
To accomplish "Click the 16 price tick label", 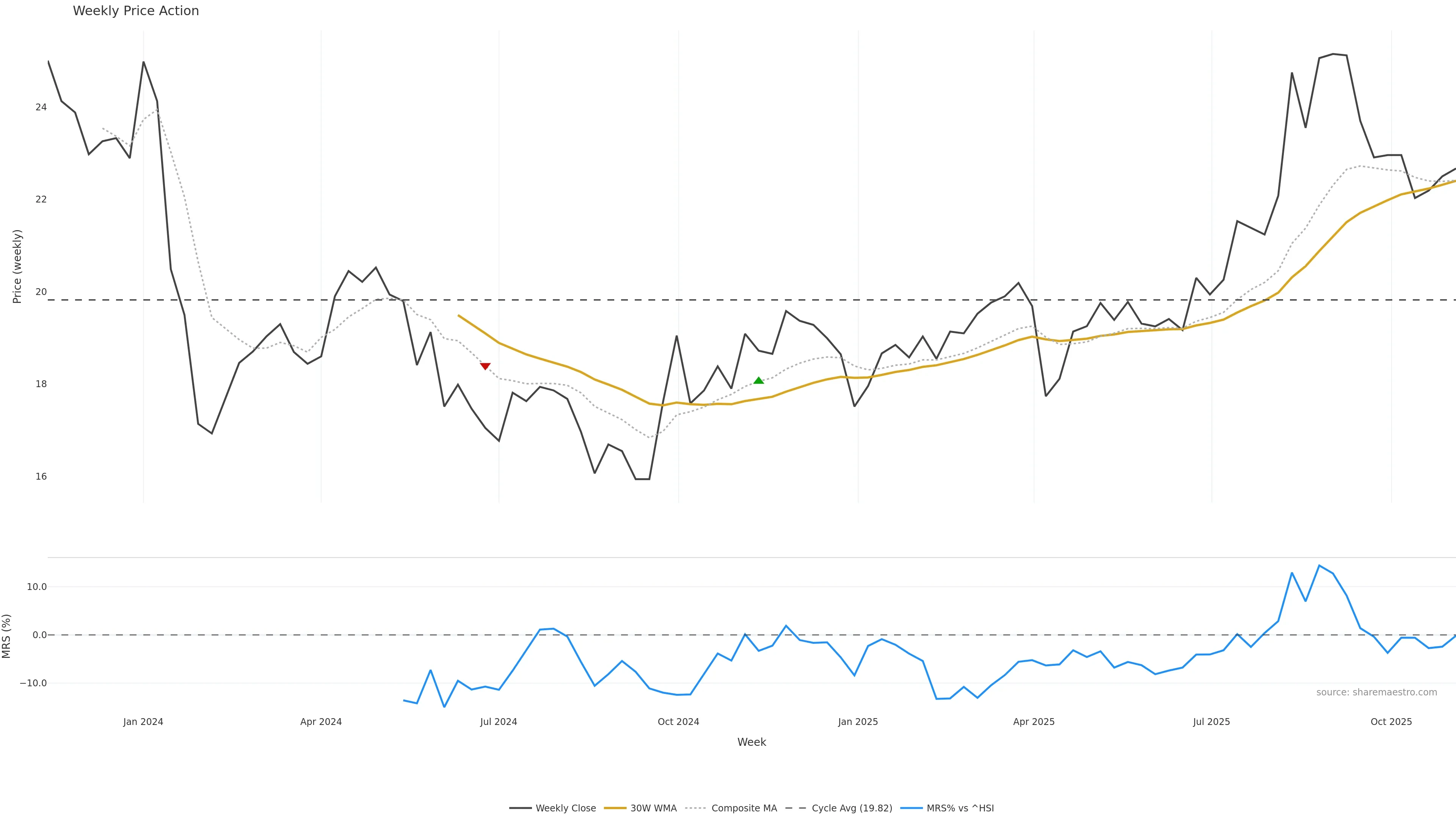I will click(x=41, y=477).
